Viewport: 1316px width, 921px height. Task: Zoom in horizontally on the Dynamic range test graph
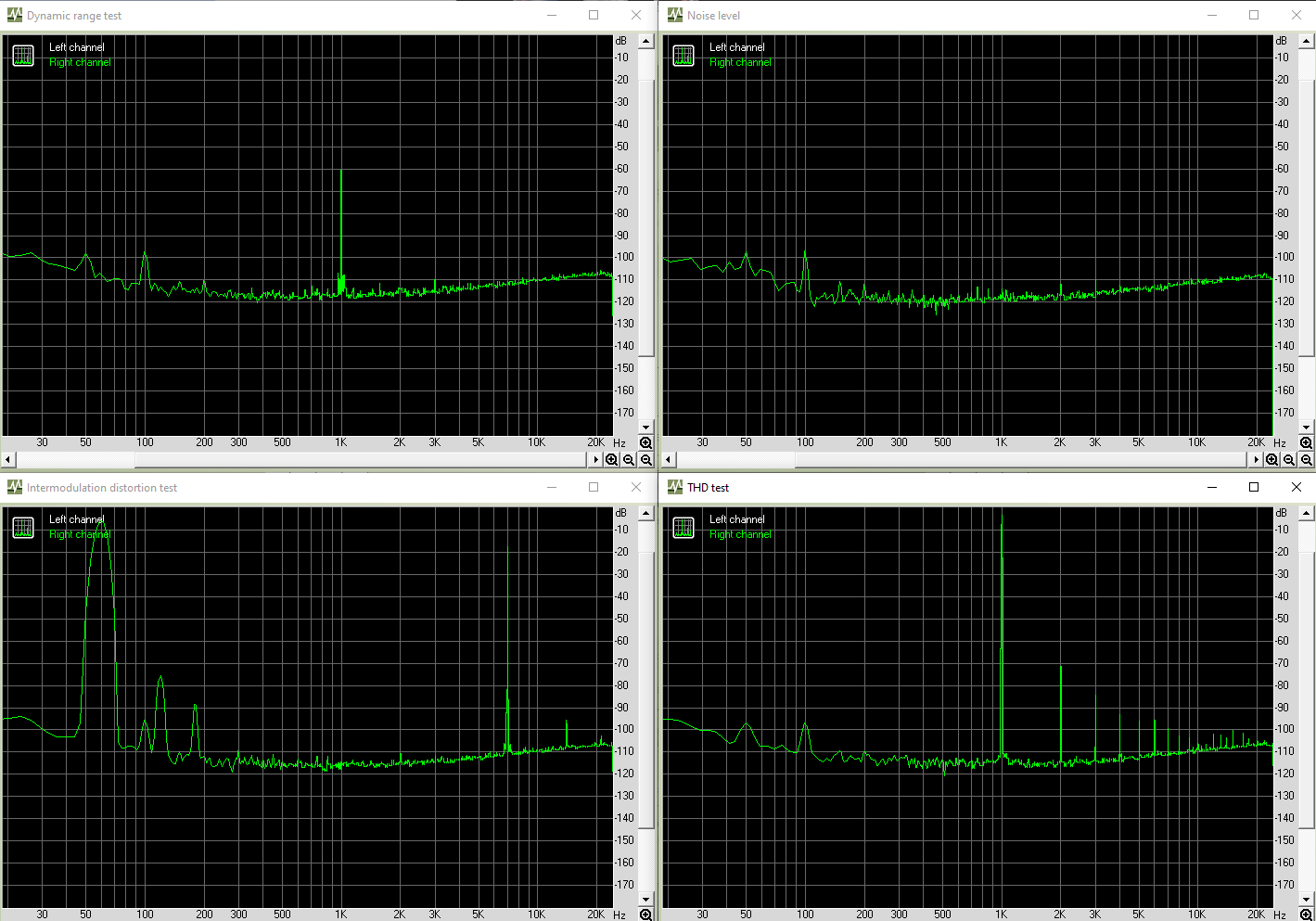coord(612,460)
